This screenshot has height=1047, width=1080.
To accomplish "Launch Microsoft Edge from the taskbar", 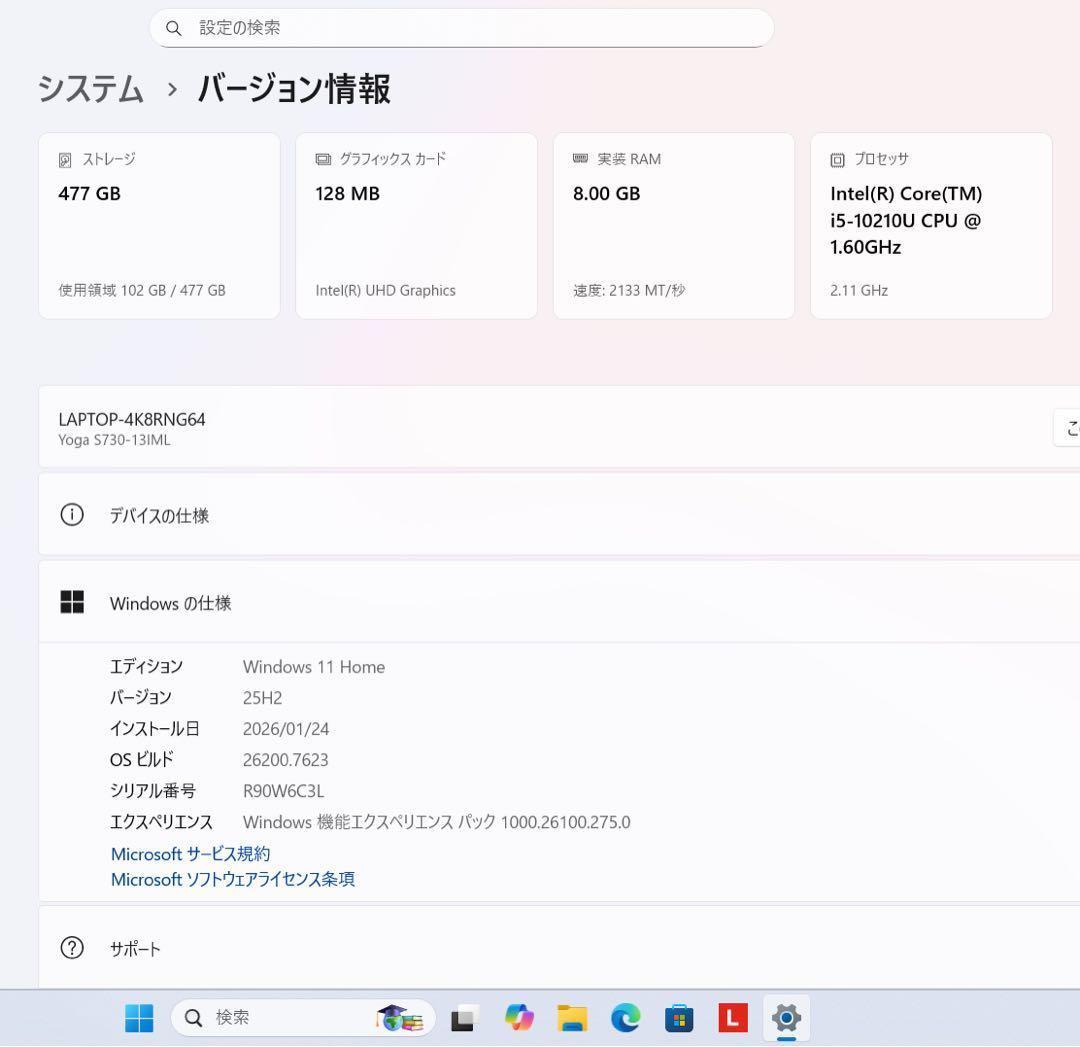I will coord(625,1018).
